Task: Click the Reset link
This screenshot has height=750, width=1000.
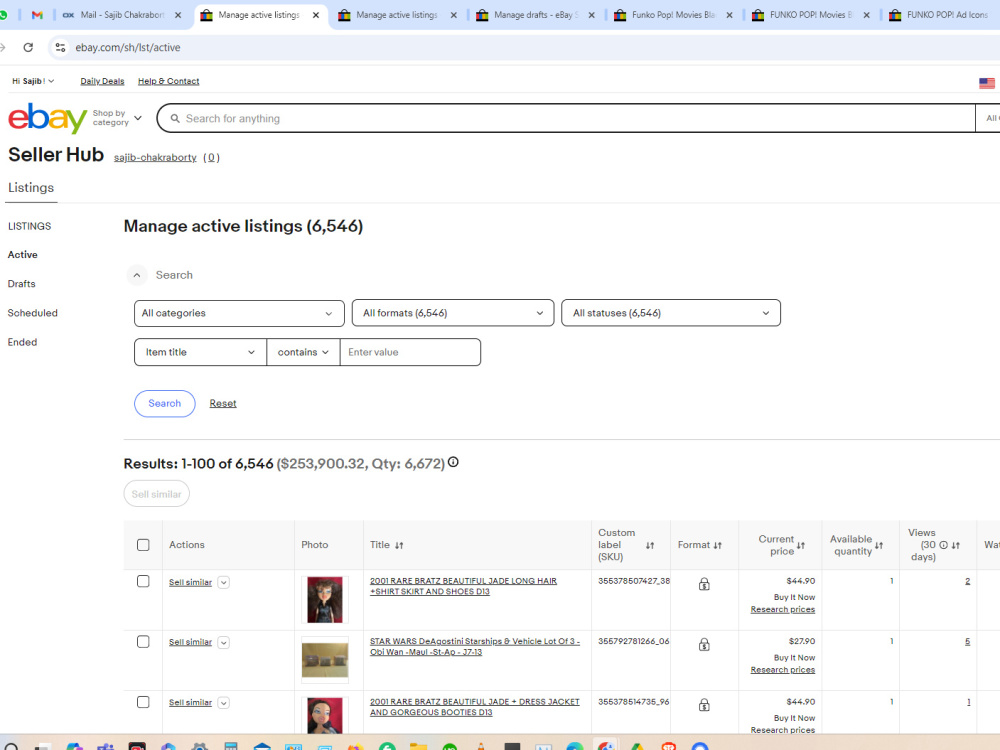Action: [x=223, y=404]
